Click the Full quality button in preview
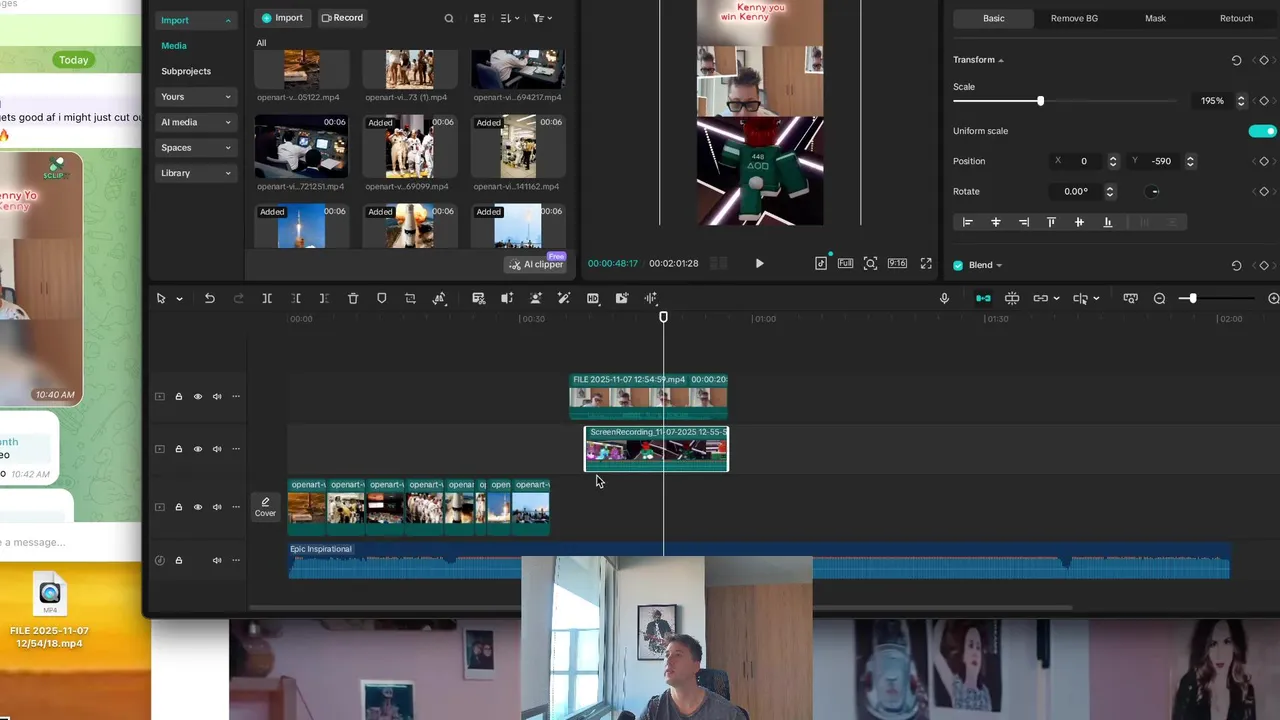Screen dimensions: 1280x720 point(845,263)
